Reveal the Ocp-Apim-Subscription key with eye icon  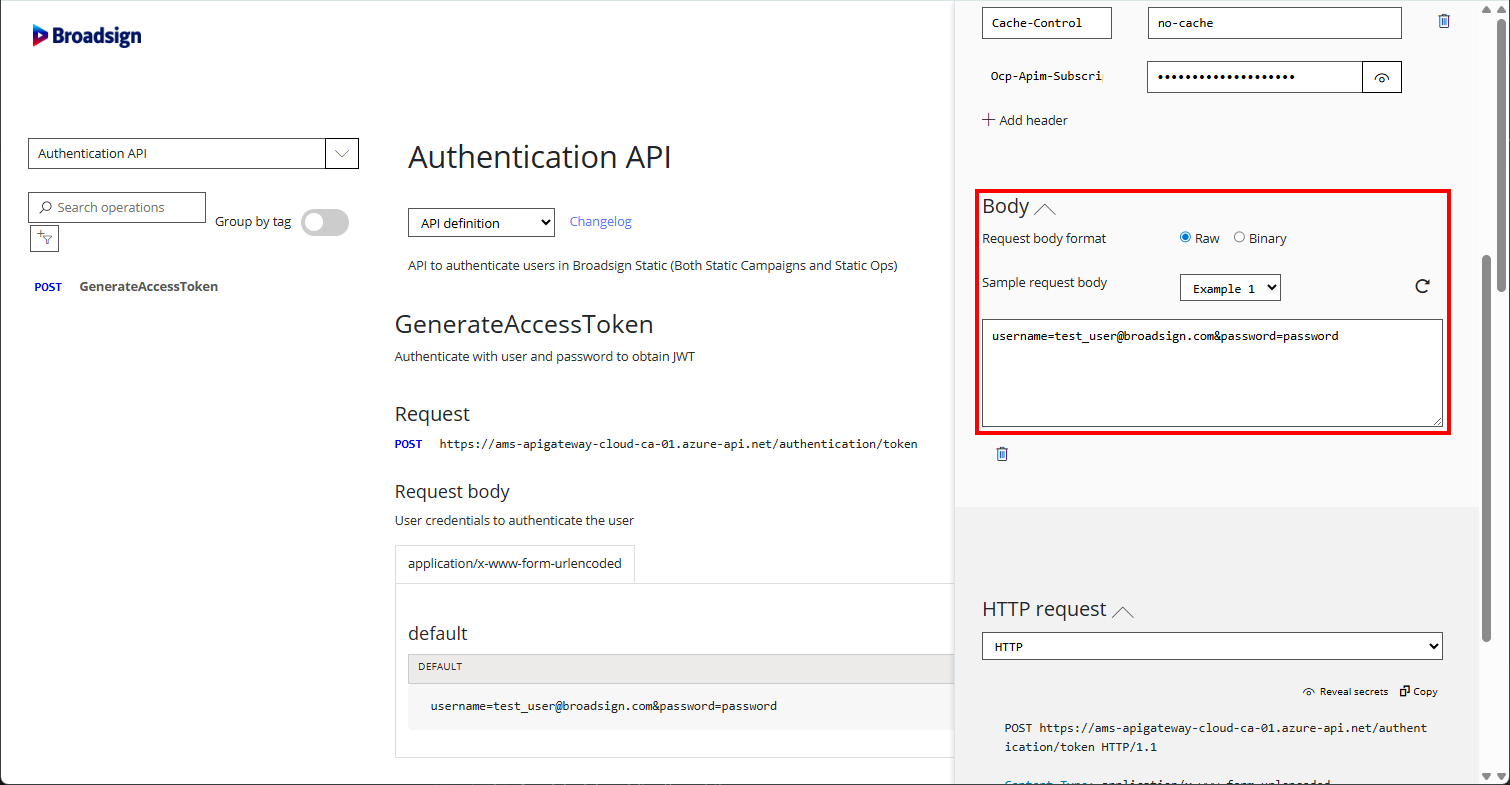(x=1382, y=77)
